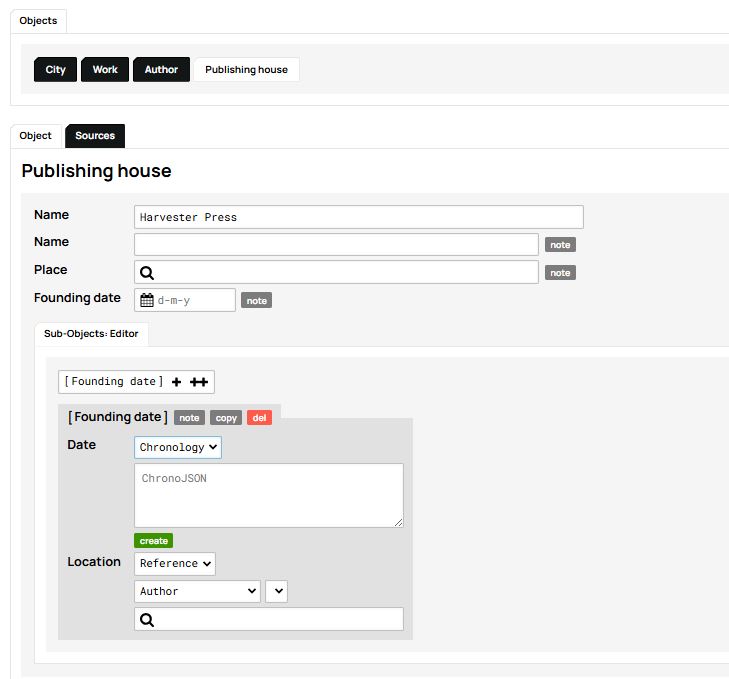The height and width of the screenshot is (679, 729).
Task: Click into the ChronoJSON text area
Action: (269, 495)
